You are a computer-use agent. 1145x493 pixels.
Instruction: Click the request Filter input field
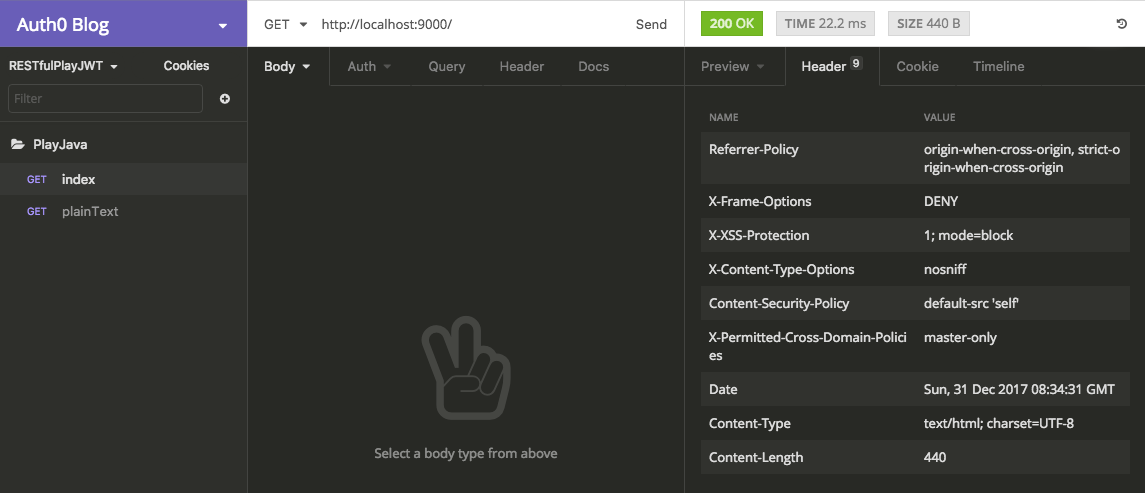click(105, 99)
